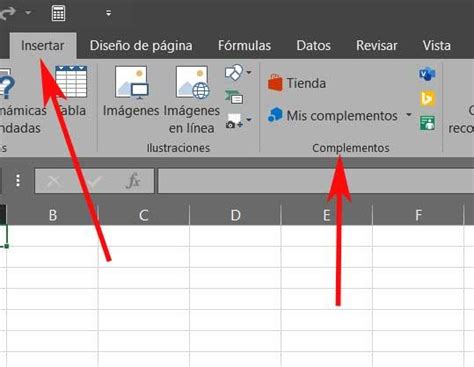Insert a Tabla using the table icon
474x367 pixels.
71,82
